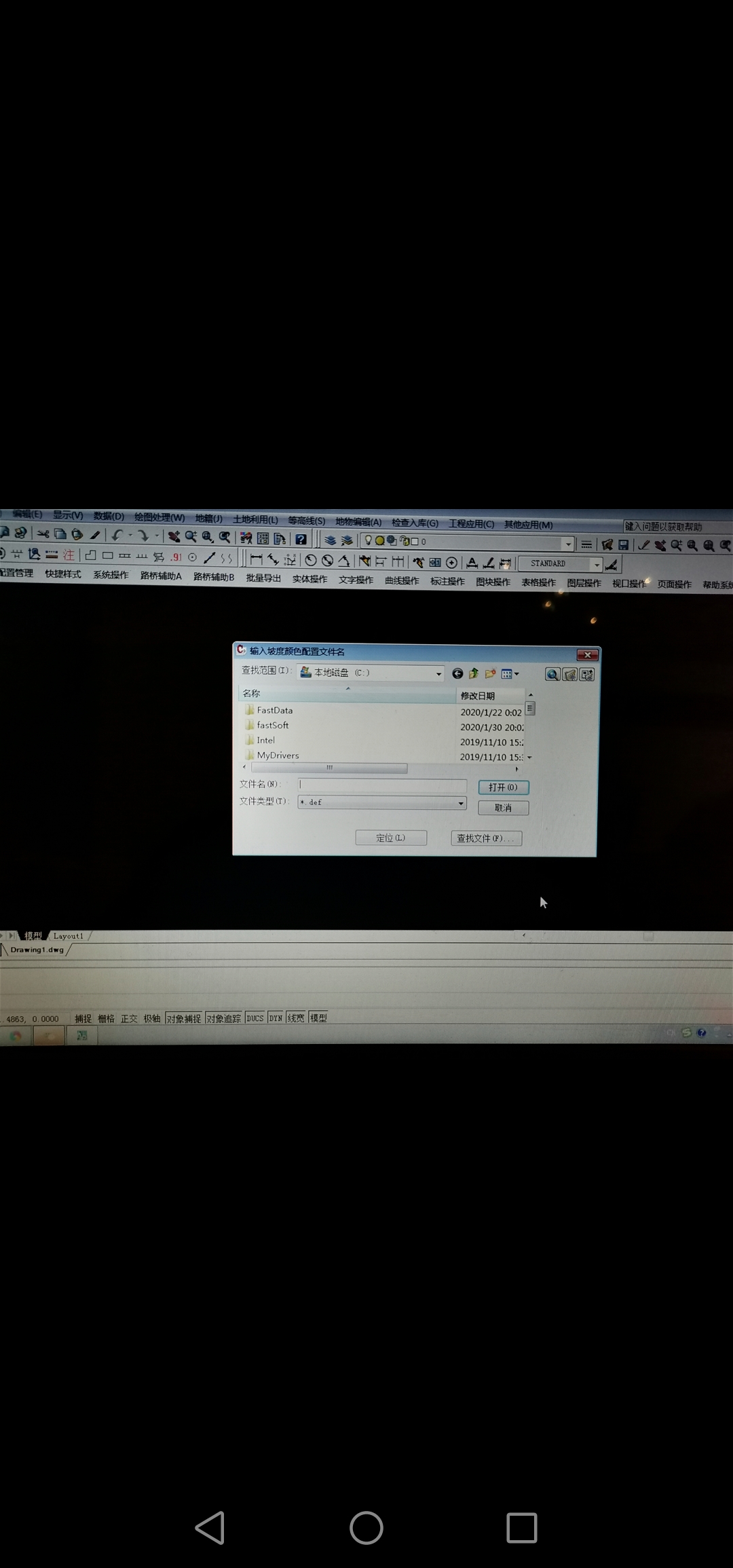Open the redo history dropdown arrow
733x1568 pixels.
point(157,536)
